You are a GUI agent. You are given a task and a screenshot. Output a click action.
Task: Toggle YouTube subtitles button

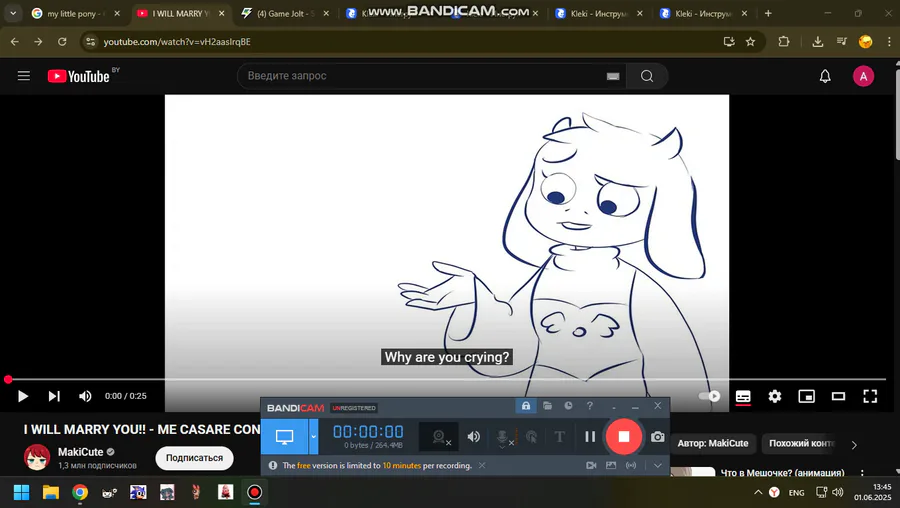[743, 396]
